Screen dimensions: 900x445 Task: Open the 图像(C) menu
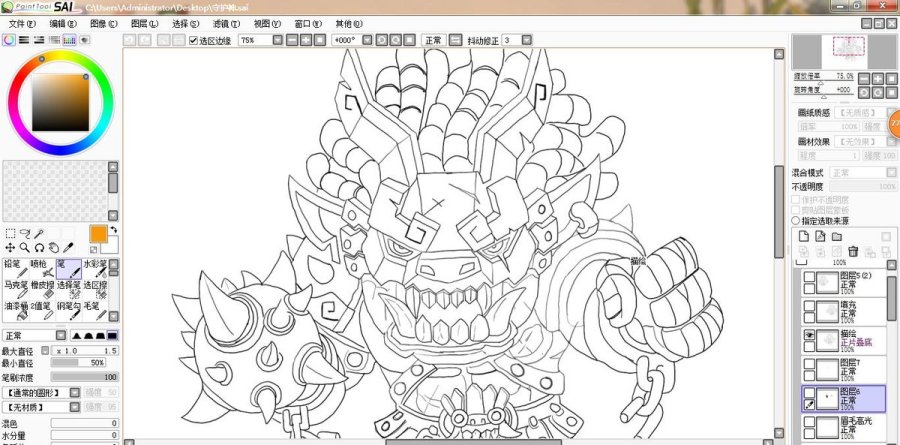click(104, 24)
